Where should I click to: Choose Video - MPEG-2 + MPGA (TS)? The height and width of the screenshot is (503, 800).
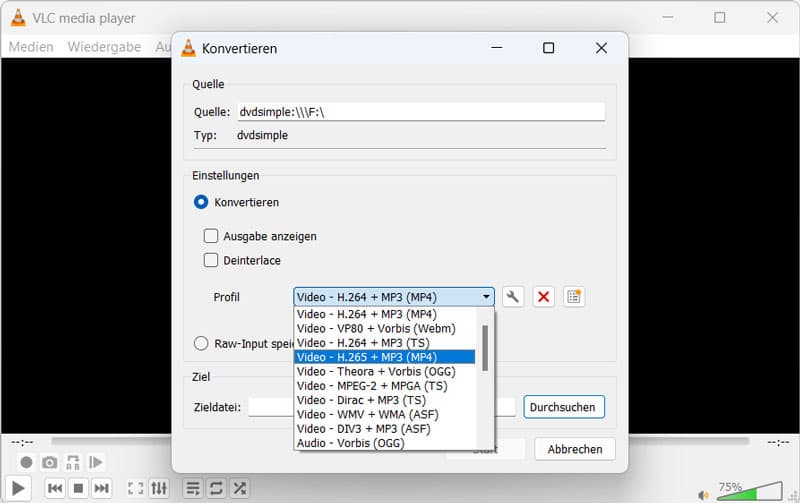(385, 386)
